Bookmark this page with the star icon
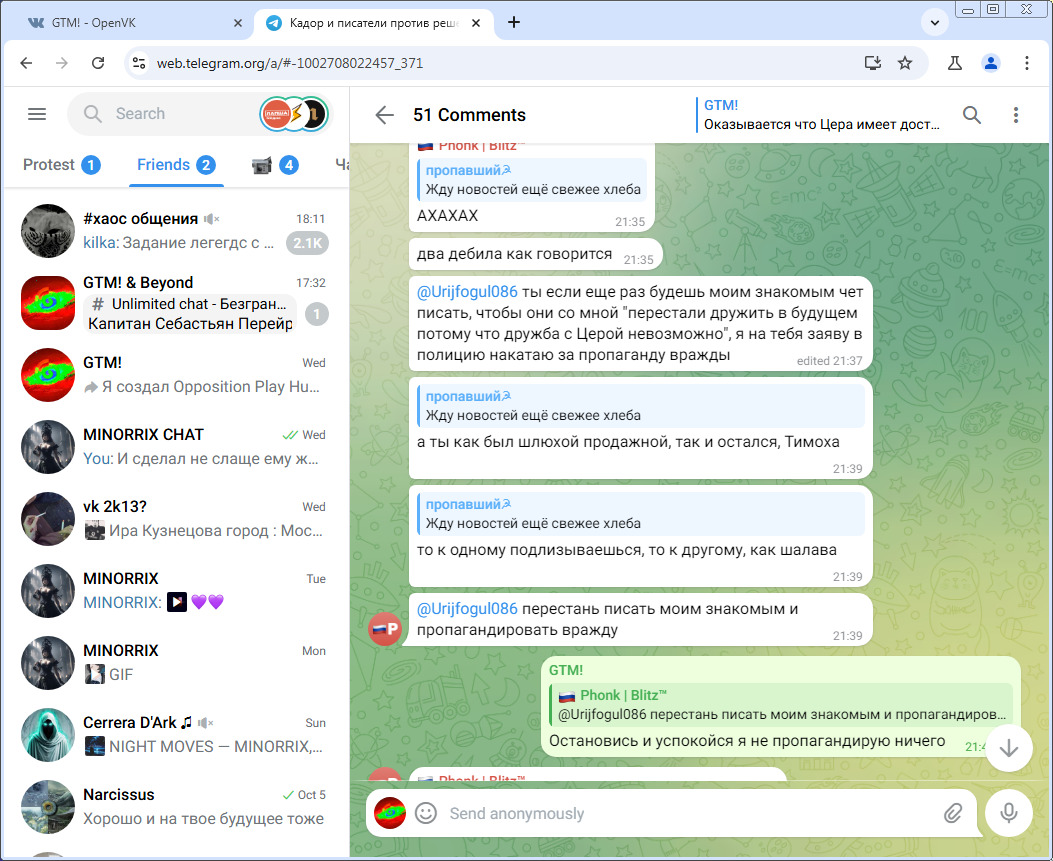Image resolution: width=1053 pixels, height=861 pixels. 905,63
